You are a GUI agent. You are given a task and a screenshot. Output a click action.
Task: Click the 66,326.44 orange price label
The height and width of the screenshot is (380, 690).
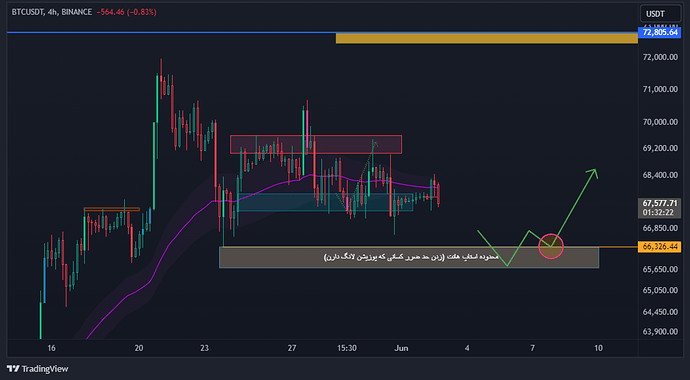pyautogui.click(x=660, y=247)
